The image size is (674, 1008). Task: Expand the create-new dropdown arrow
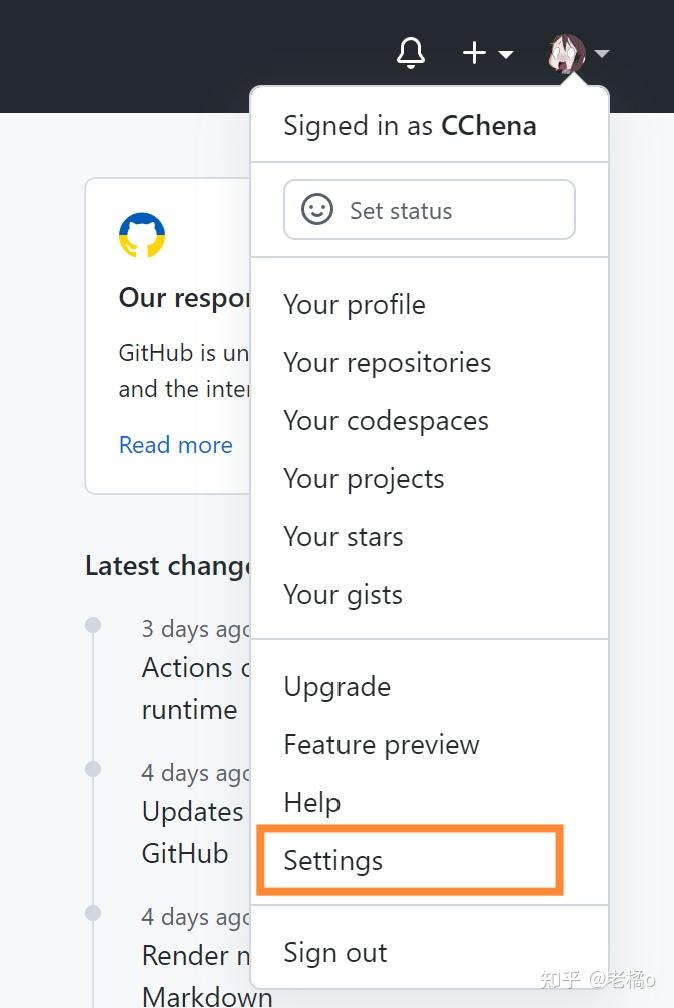click(506, 54)
